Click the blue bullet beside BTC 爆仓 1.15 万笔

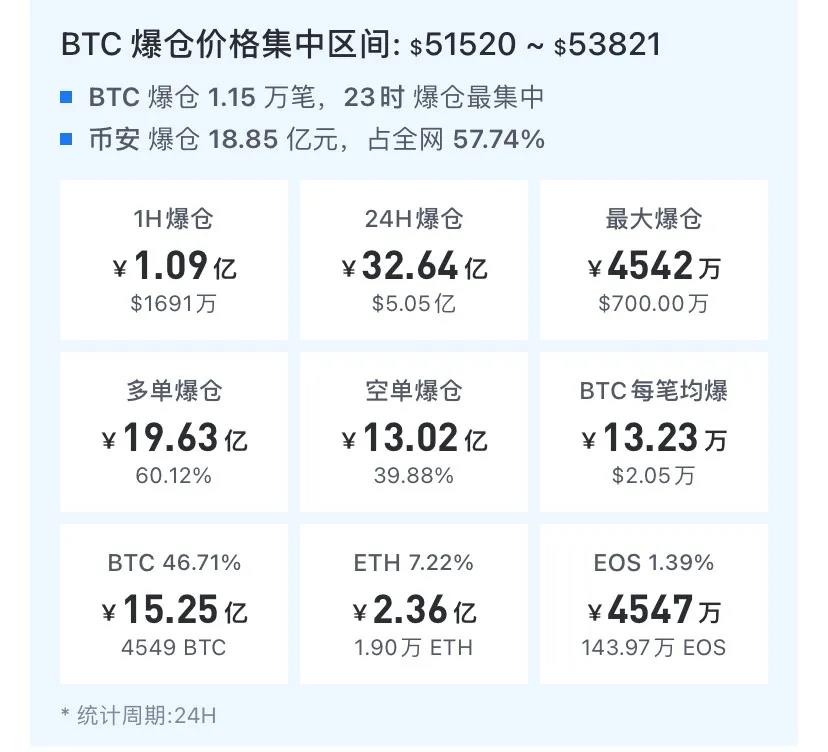tap(66, 97)
